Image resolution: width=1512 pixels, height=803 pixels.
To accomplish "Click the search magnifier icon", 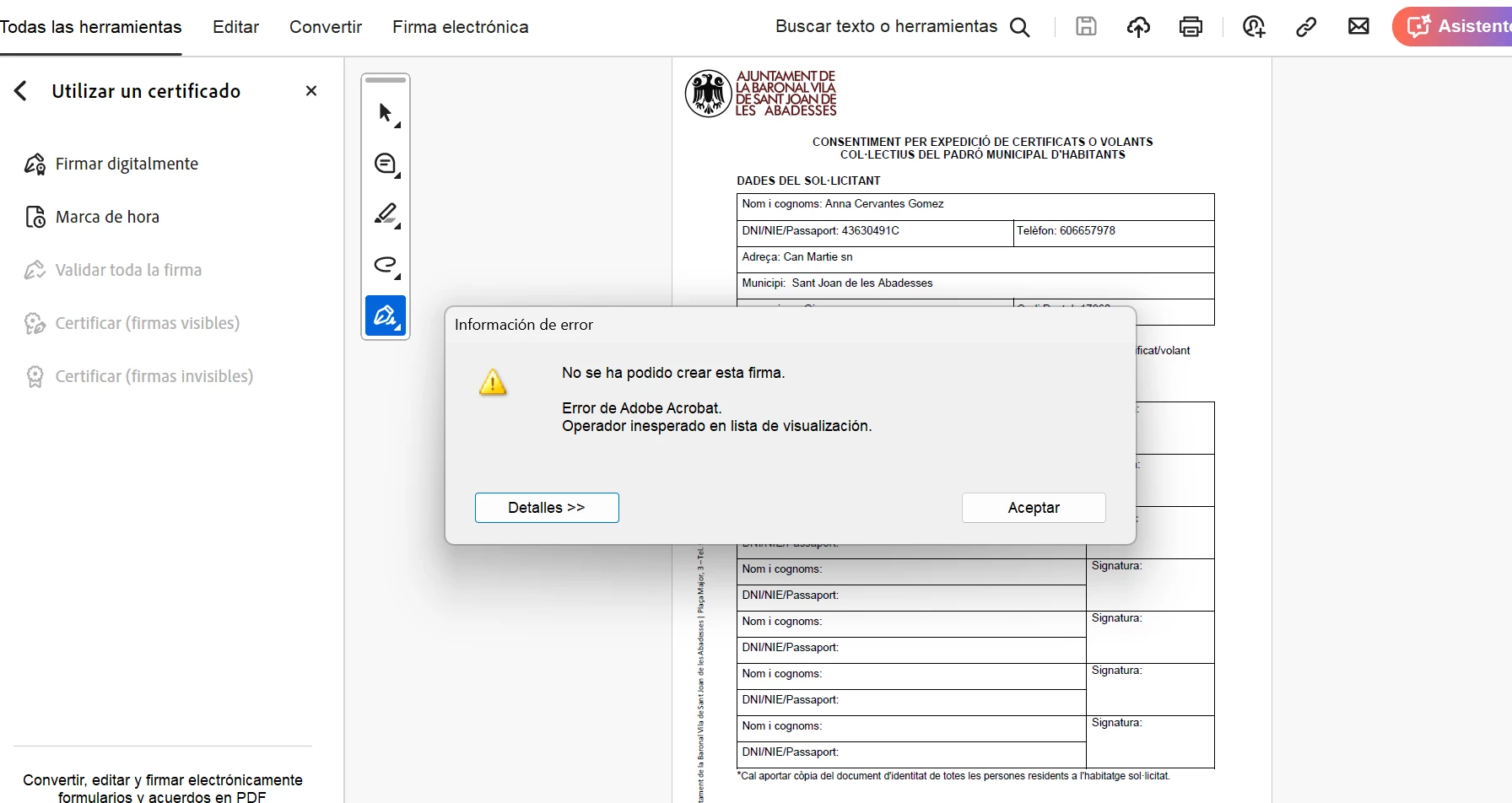I will [1020, 27].
